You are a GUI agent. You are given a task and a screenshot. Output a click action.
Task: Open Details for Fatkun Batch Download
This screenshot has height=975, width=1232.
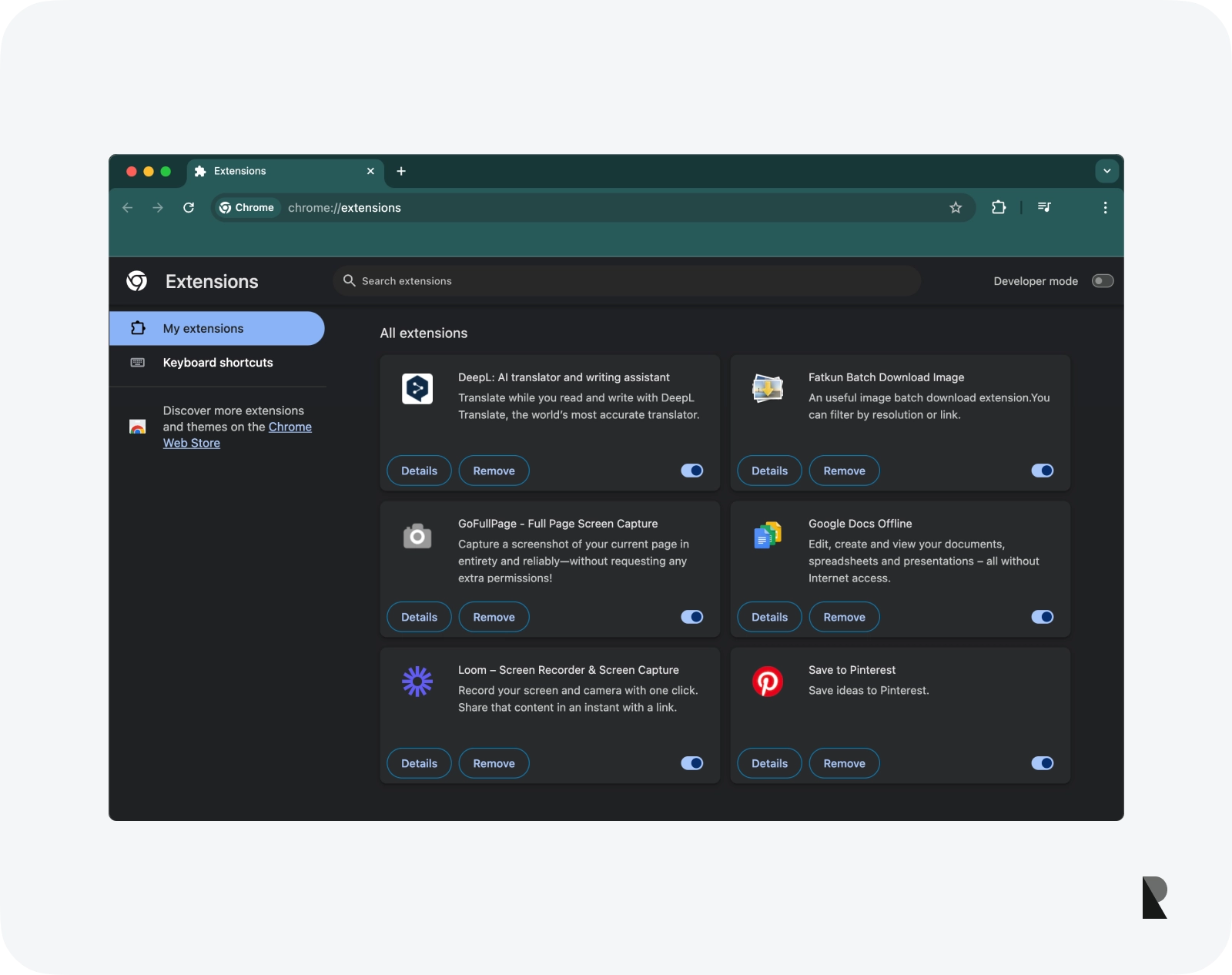[x=769, y=471]
